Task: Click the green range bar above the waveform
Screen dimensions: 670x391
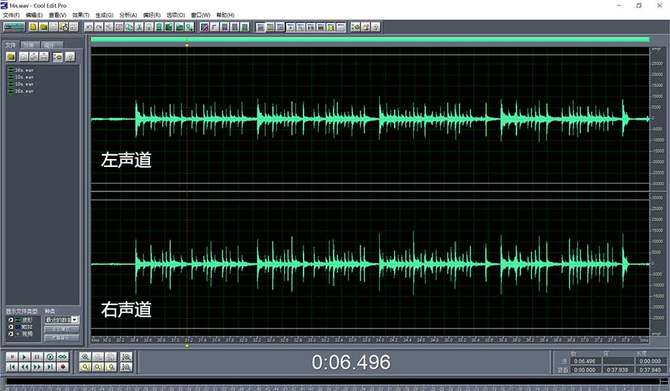Action: (370, 40)
